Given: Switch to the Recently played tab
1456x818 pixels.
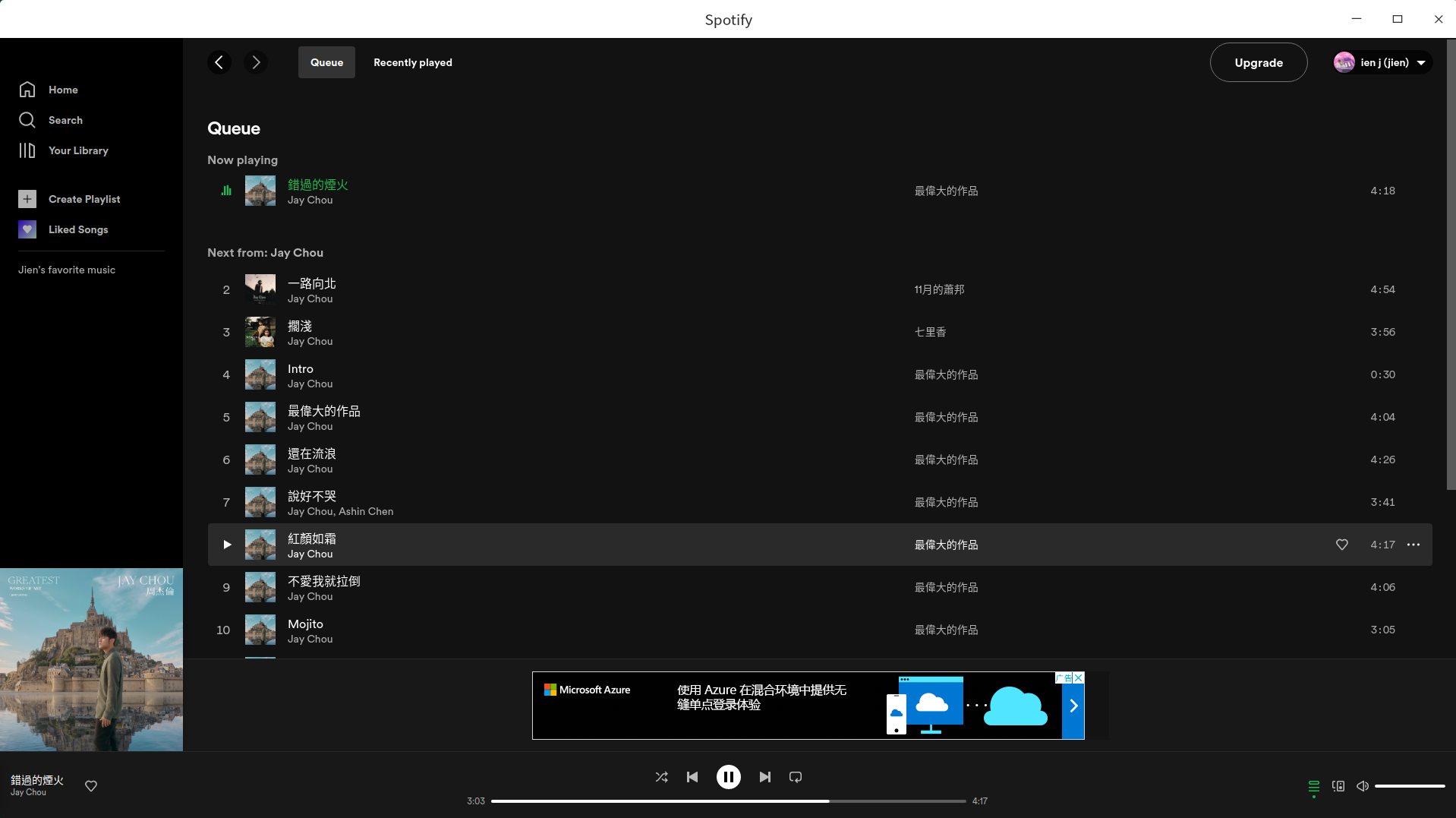Looking at the screenshot, I should tap(412, 62).
